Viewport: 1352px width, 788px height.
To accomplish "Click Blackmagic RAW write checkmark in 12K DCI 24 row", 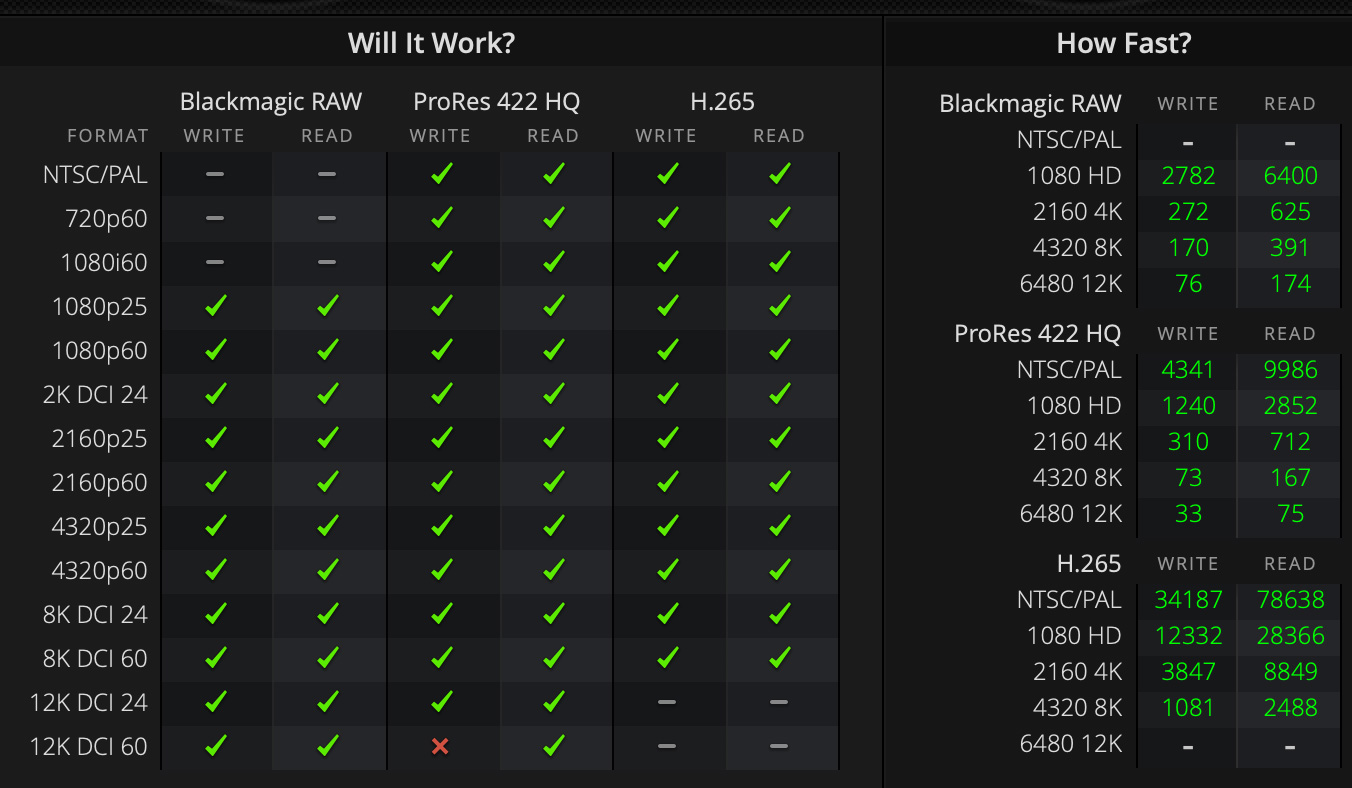I will point(215,702).
